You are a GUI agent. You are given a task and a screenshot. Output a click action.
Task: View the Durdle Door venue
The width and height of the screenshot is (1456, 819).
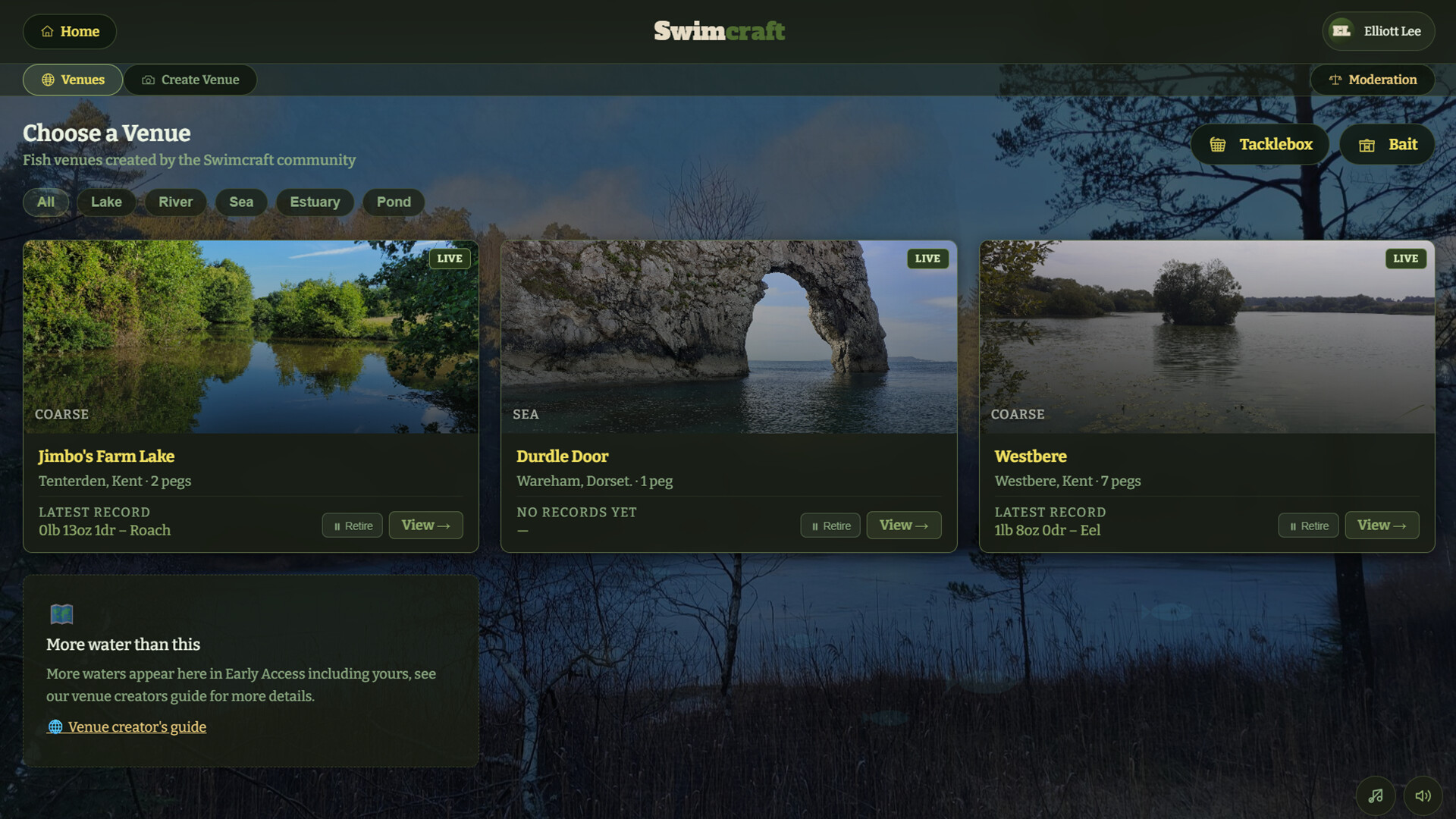pos(904,525)
